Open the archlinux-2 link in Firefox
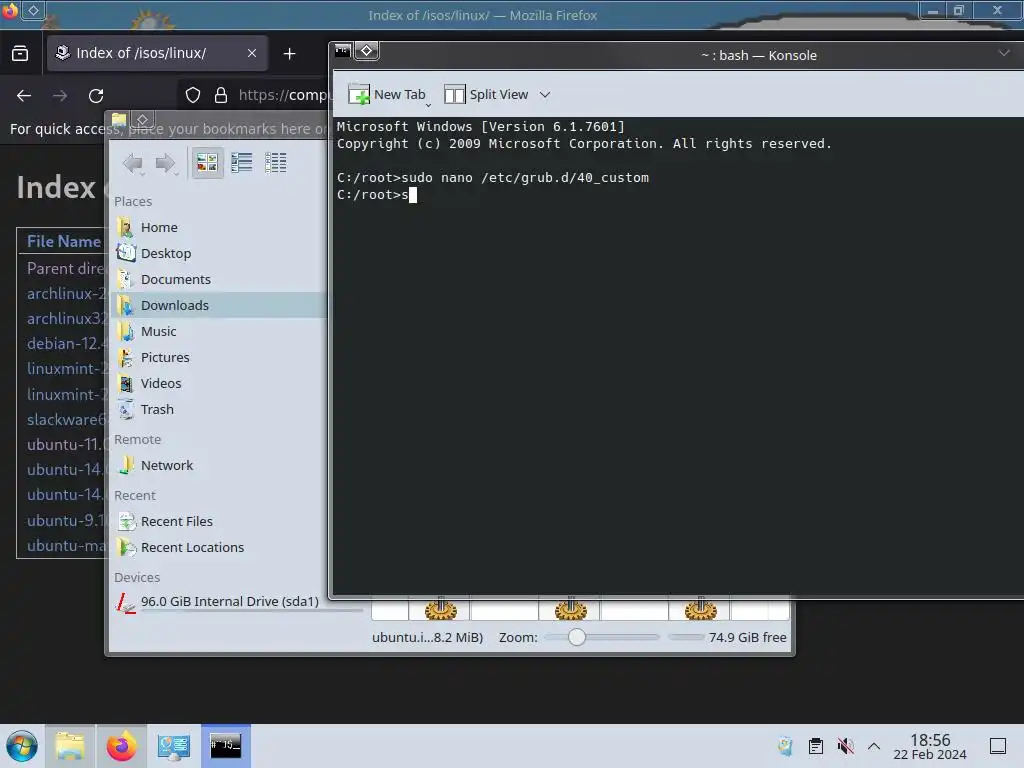This screenshot has height=768, width=1024. click(65, 294)
